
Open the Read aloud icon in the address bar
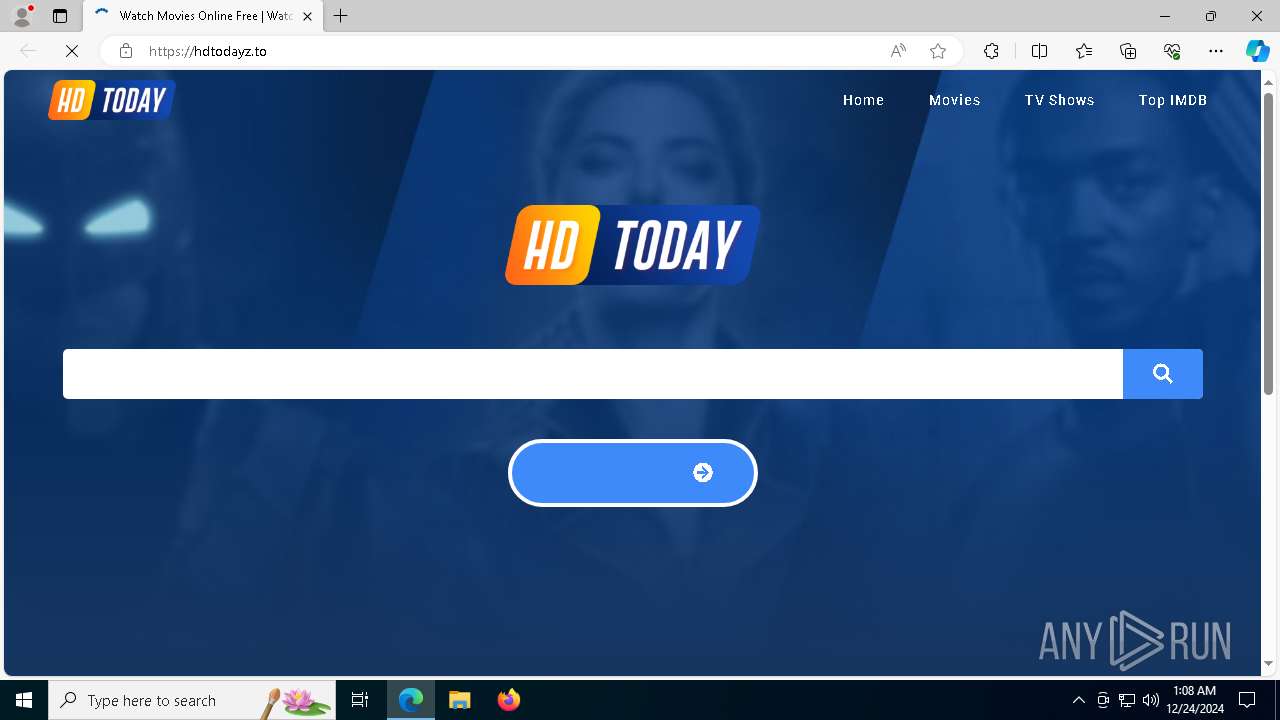point(898,51)
